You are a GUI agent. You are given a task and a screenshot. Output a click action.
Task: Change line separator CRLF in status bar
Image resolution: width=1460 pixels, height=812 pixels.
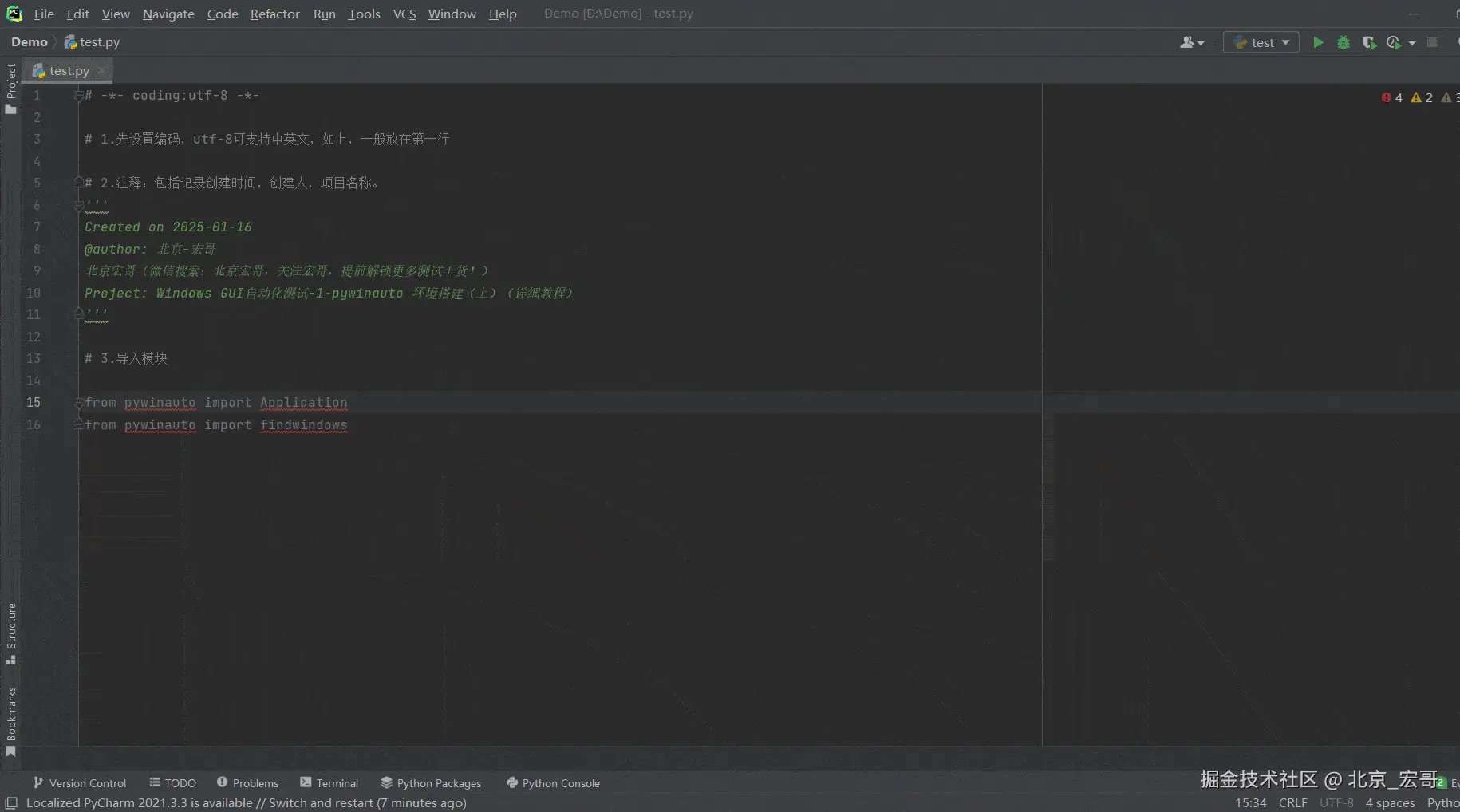coord(1293,803)
